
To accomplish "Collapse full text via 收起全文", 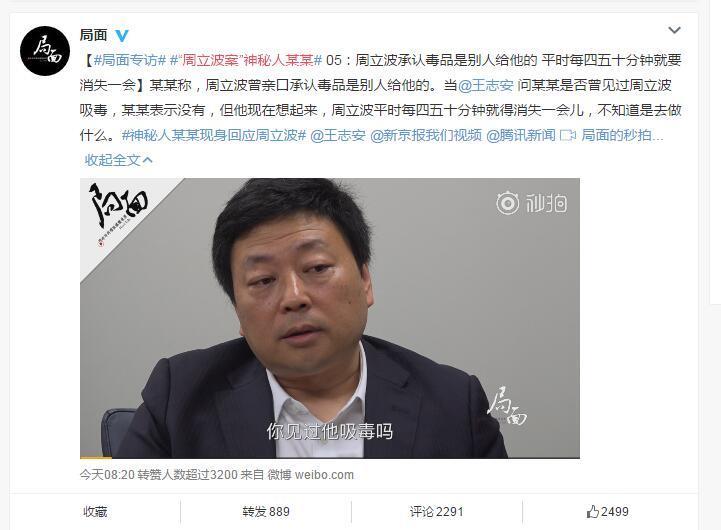I will click(x=118, y=160).
